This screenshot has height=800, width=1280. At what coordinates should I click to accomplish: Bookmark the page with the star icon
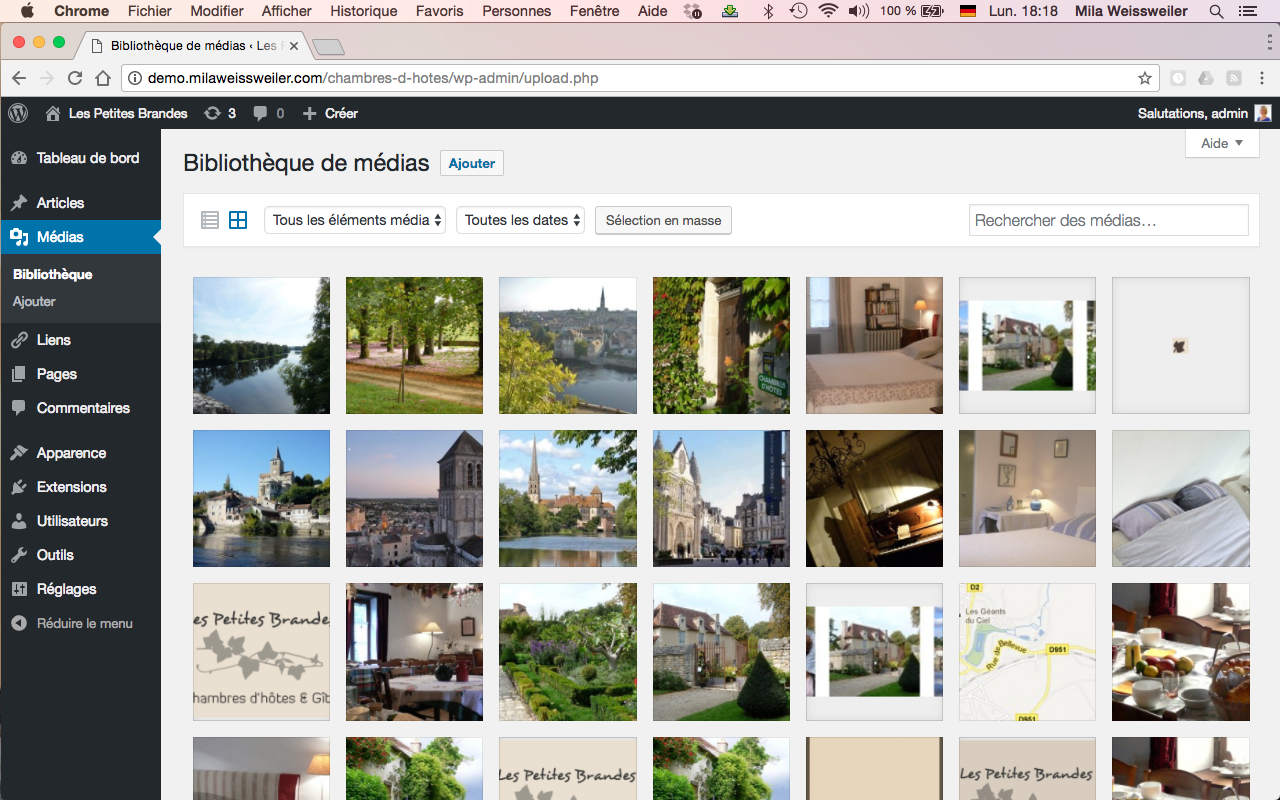tap(1145, 78)
